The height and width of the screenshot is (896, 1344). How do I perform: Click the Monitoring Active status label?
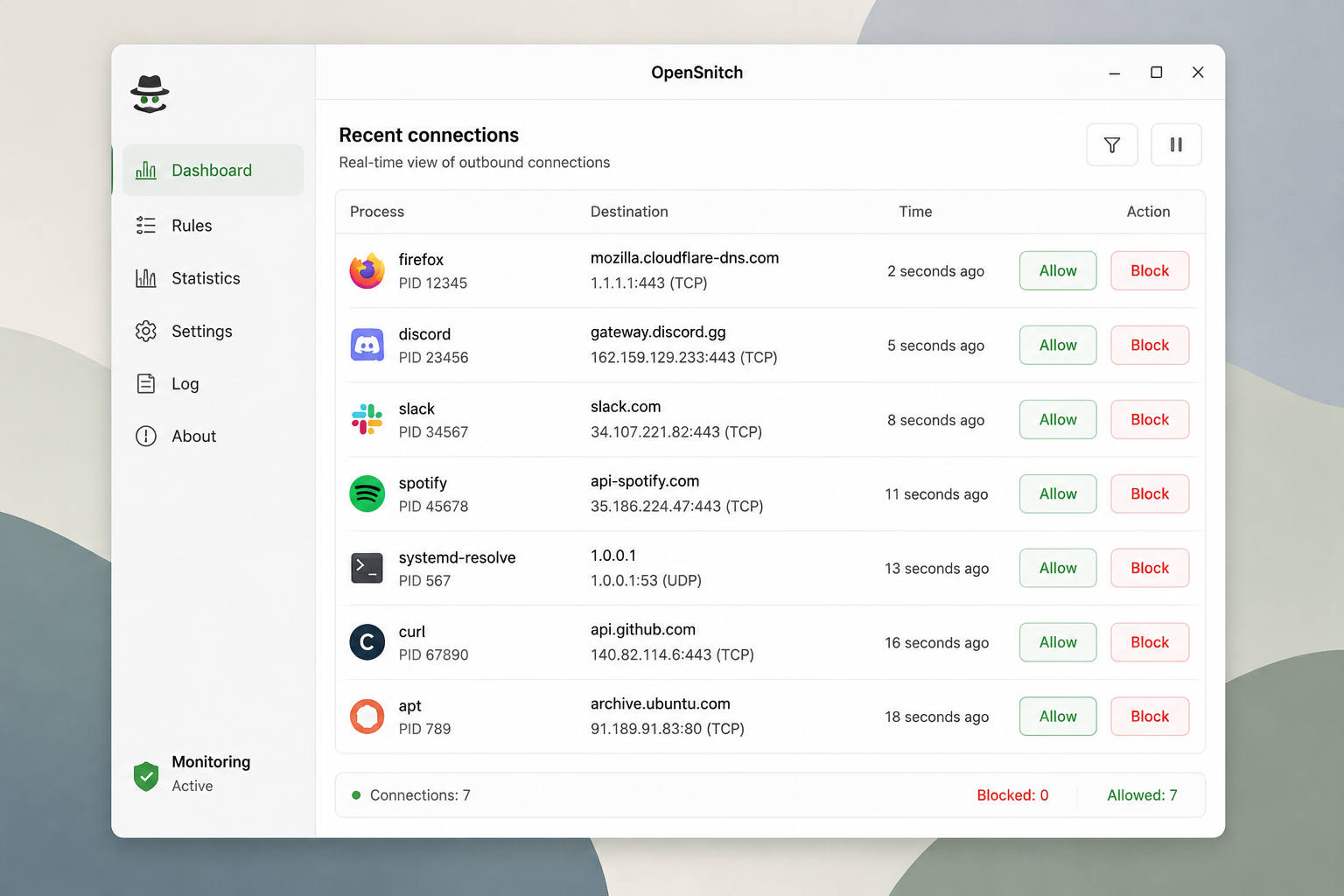[211, 773]
